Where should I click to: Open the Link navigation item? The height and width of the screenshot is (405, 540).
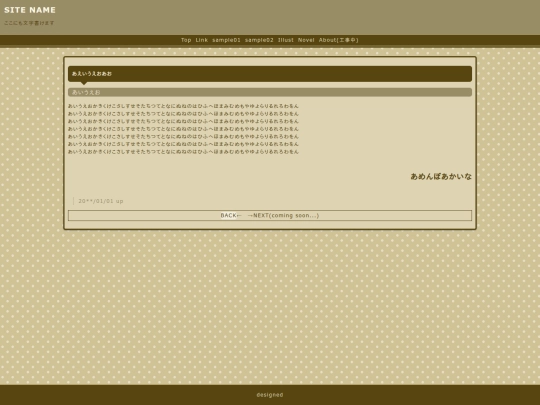pyautogui.click(x=202, y=40)
